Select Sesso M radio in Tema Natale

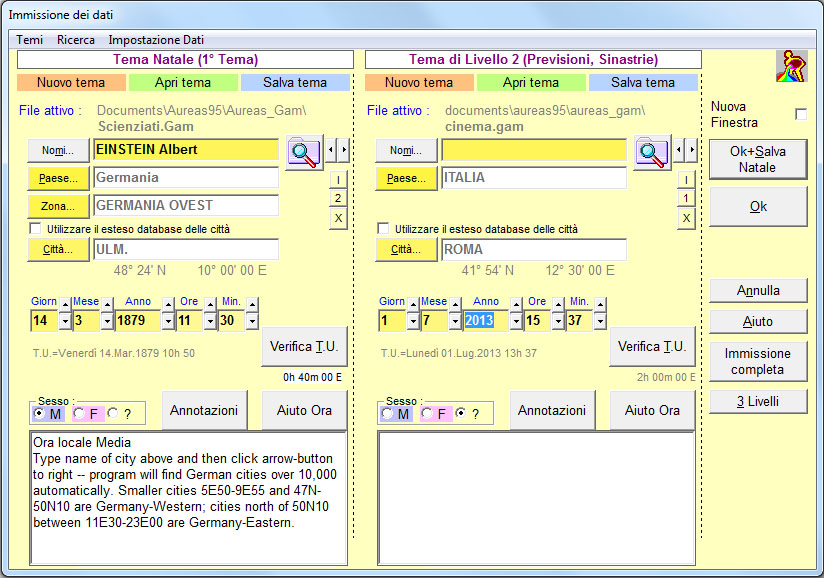pyautogui.click(x=39, y=414)
